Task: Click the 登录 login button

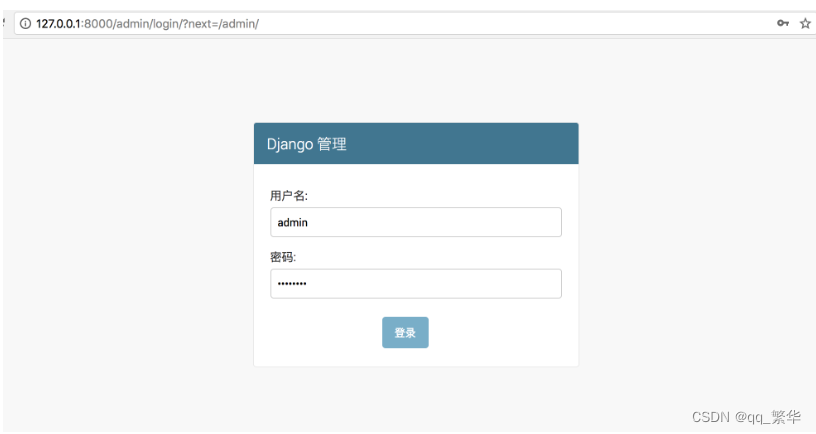Action: [405, 333]
